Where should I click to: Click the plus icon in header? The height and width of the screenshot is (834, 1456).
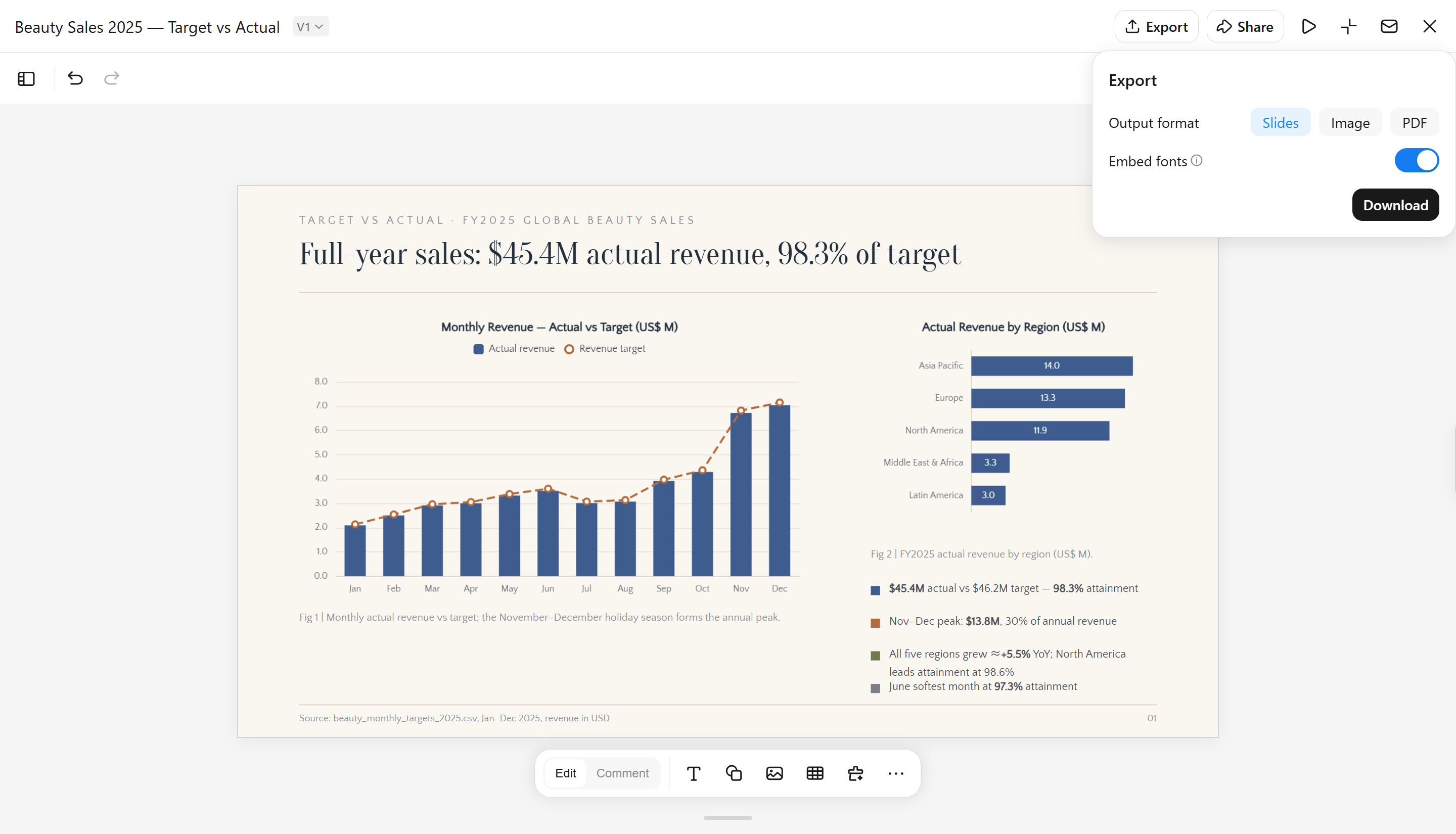coord(1349,26)
